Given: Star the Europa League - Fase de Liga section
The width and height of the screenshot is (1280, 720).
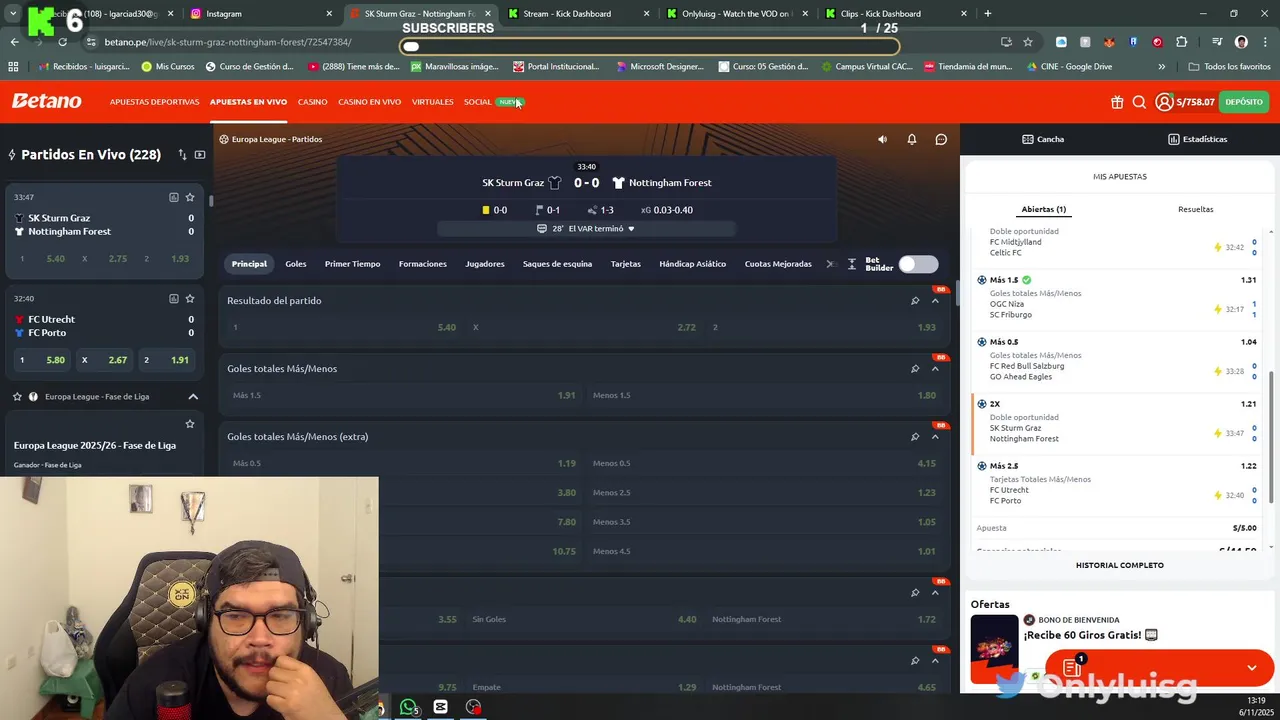Looking at the screenshot, I should pyautogui.click(x=17, y=396).
